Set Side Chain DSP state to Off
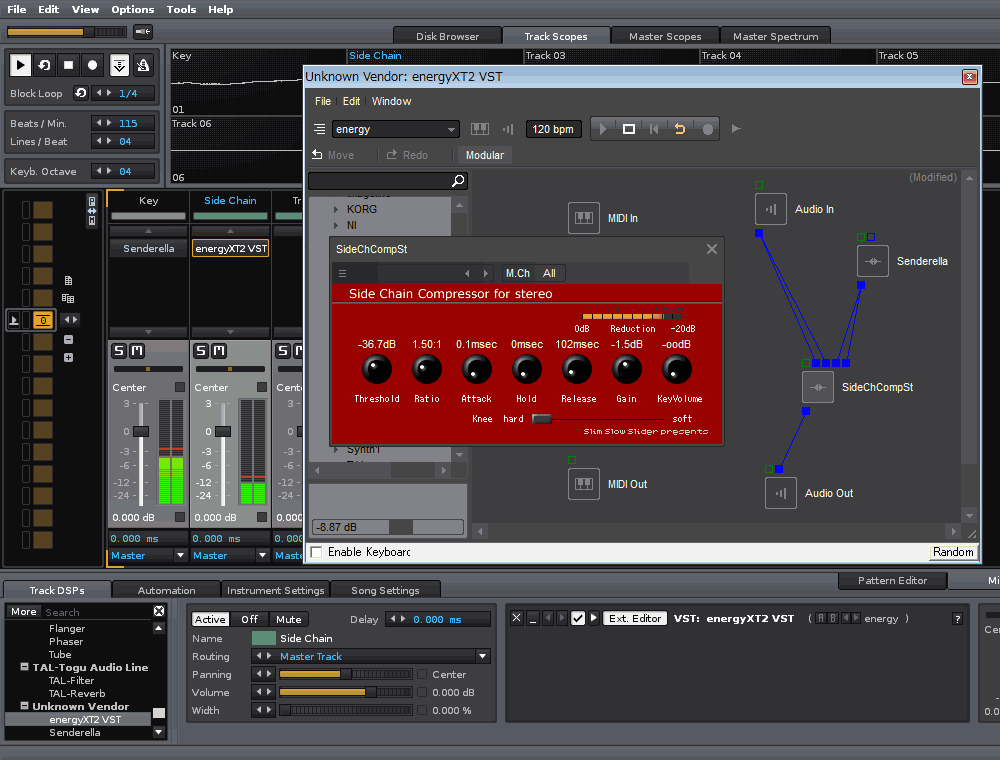The height and width of the screenshot is (760, 1000). click(x=249, y=619)
